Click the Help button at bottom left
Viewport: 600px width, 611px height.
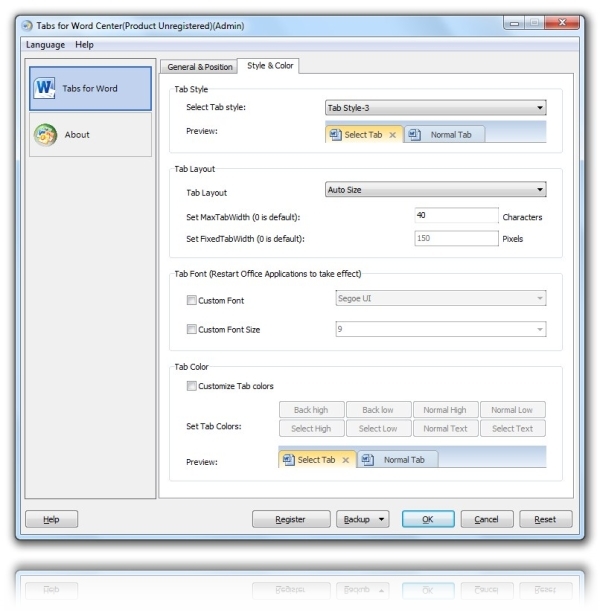coord(51,519)
